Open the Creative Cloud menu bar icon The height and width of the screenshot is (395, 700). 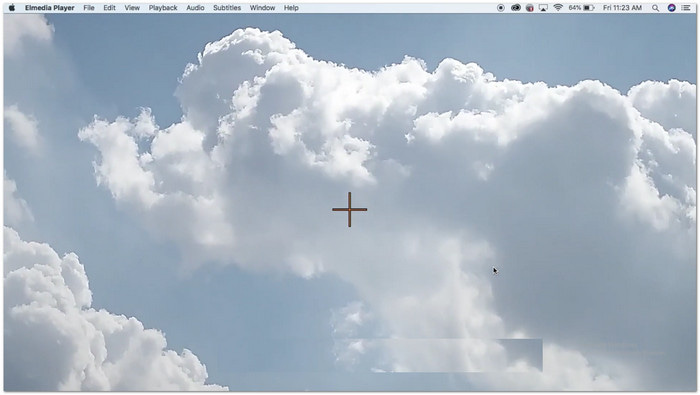pos(516,8)
